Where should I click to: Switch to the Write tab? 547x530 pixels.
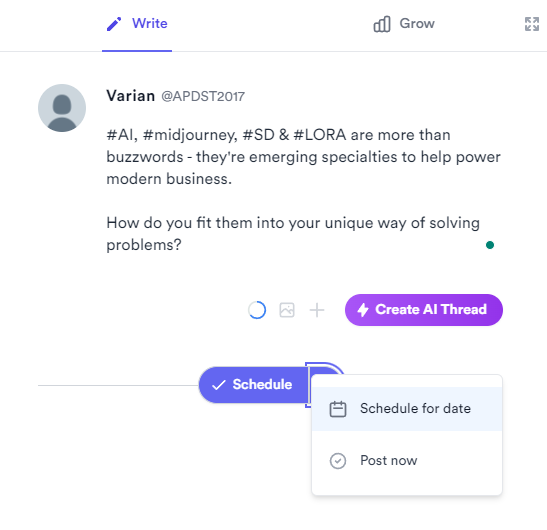click(137, 24)
